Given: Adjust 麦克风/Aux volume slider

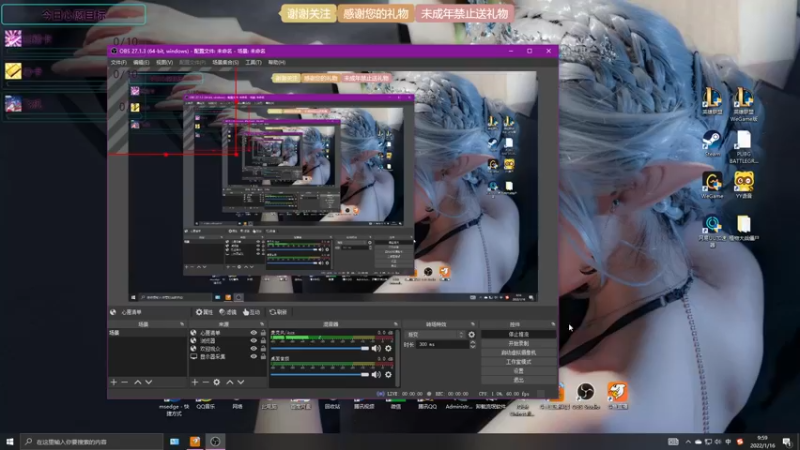Looking at the screenshot, I should 320,348.
